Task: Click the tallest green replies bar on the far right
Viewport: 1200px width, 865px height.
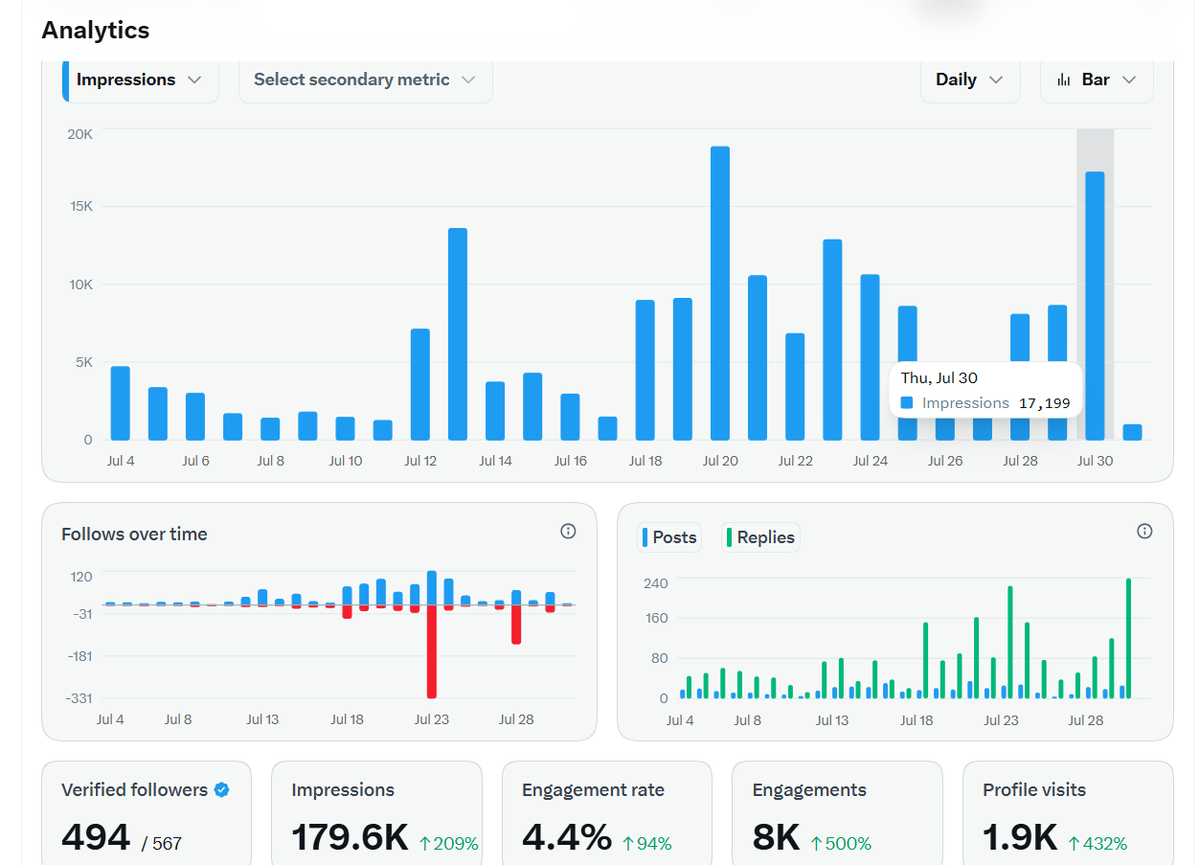Action: tap(1129, 638)
